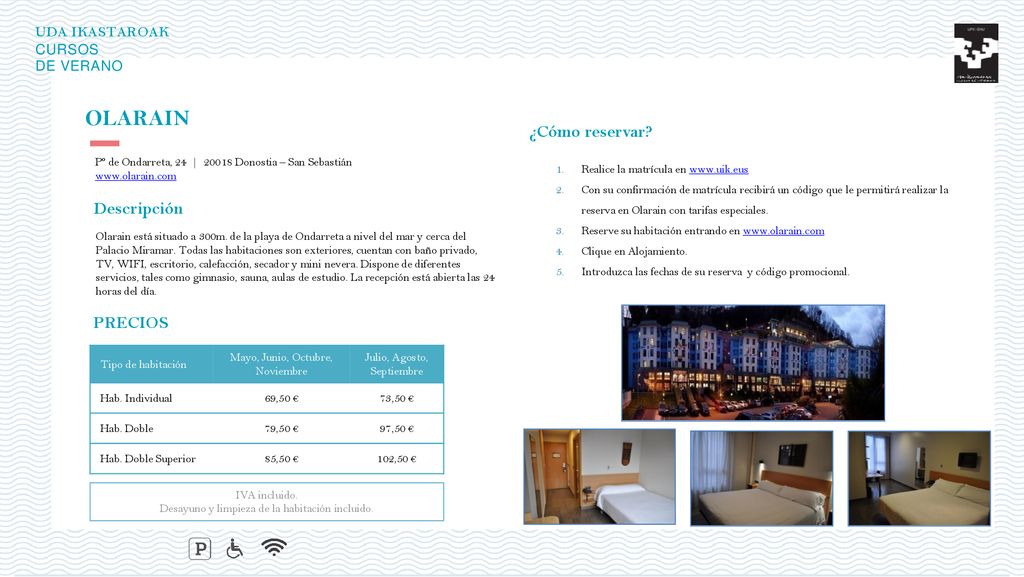1024x577 pixels.
Task: Click the middle double bed room photo
Action: (761, 478)
